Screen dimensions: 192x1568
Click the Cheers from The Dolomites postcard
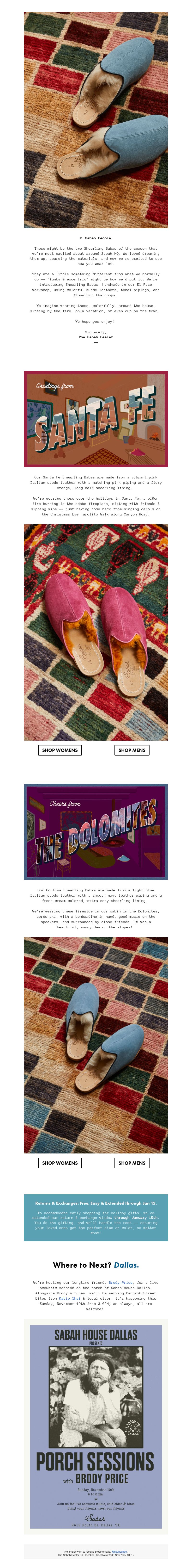click(x=96, y=831)
